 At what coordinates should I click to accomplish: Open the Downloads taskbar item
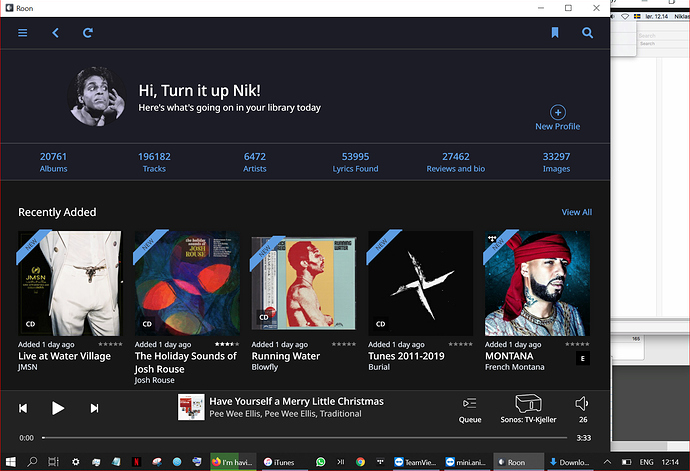pos(569,462)
